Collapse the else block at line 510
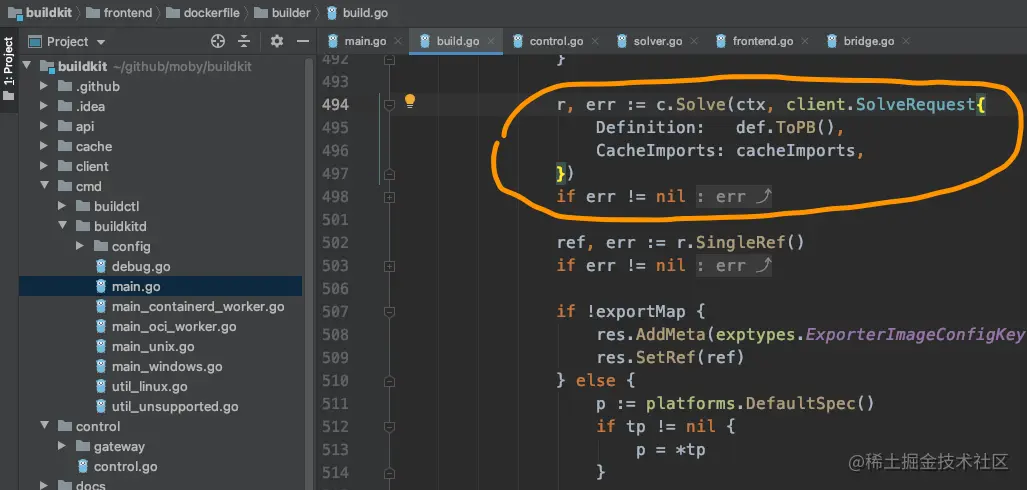Screen dimensions: 1027x490 [x=389, y=381]
